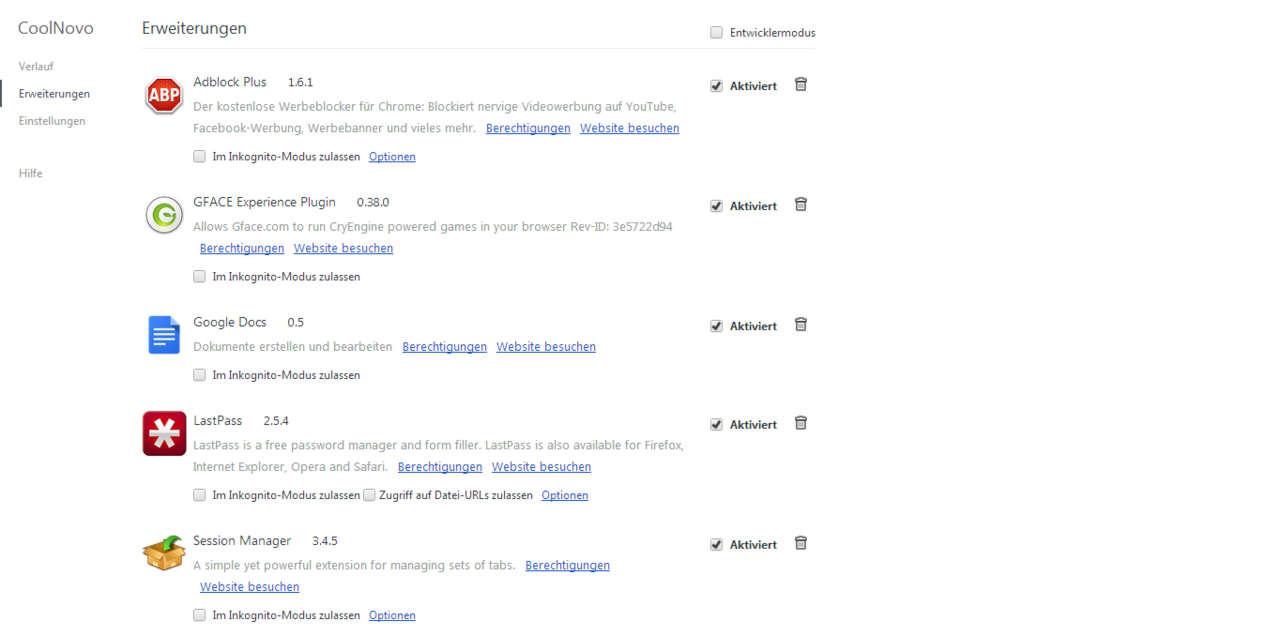Select Erweiterungen in the sidebar
1280x636 pixels.
point(54,94)
